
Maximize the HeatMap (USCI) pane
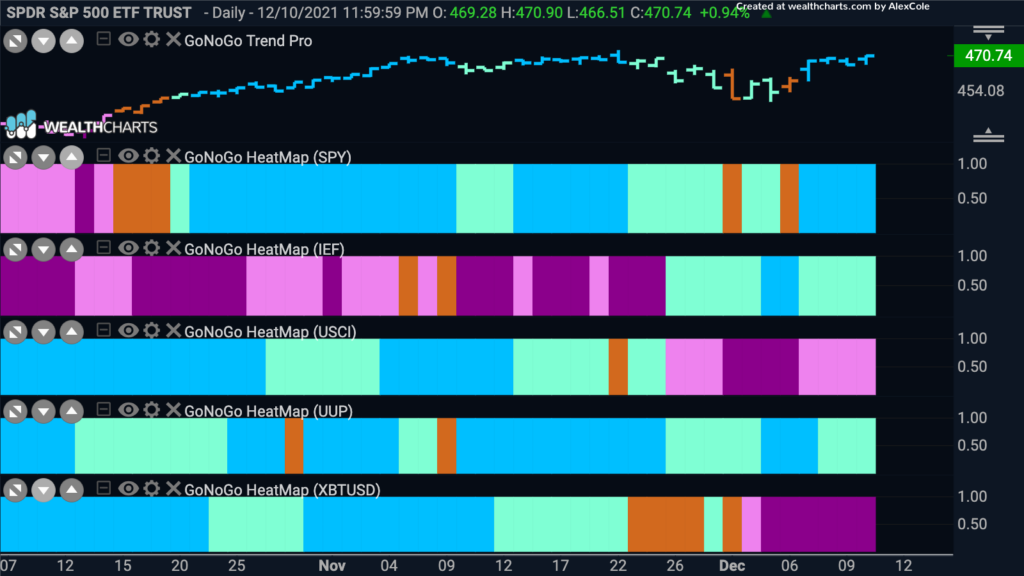coord(15,332)
